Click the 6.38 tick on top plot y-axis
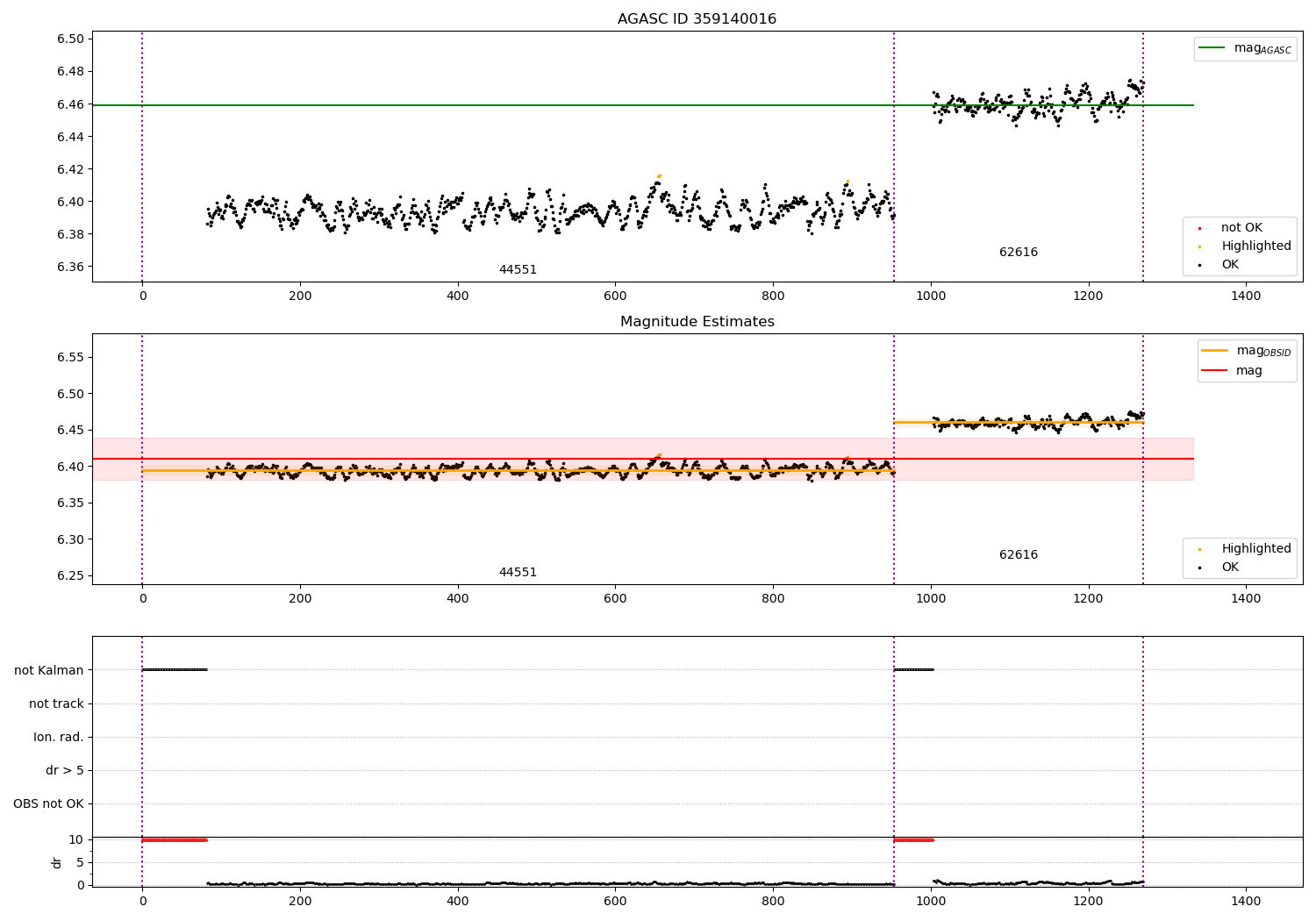The height and width of the screenshot is (921, 1316). pyautogui.click(x=70, y=235)
